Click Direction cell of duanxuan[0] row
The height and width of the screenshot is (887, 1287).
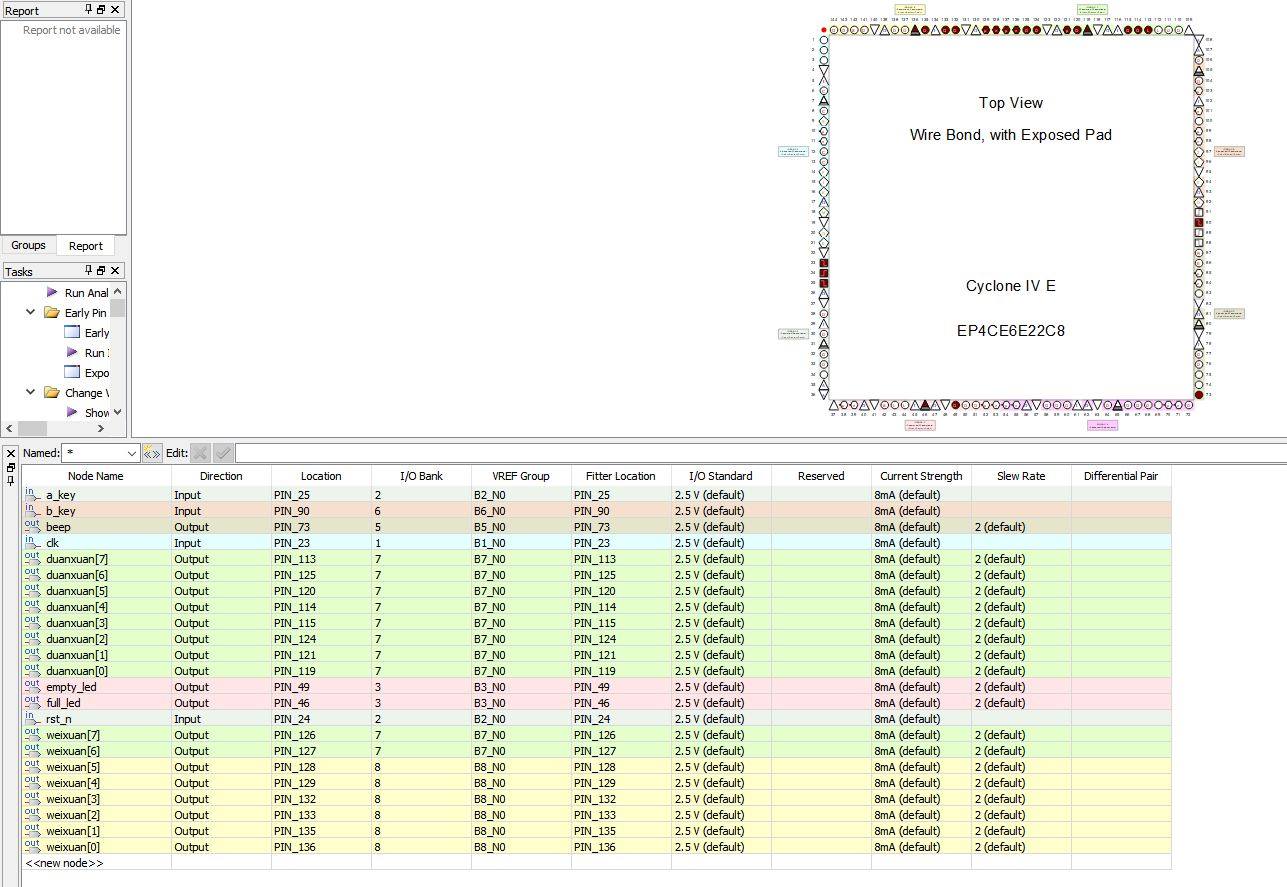tap(221, 670)
